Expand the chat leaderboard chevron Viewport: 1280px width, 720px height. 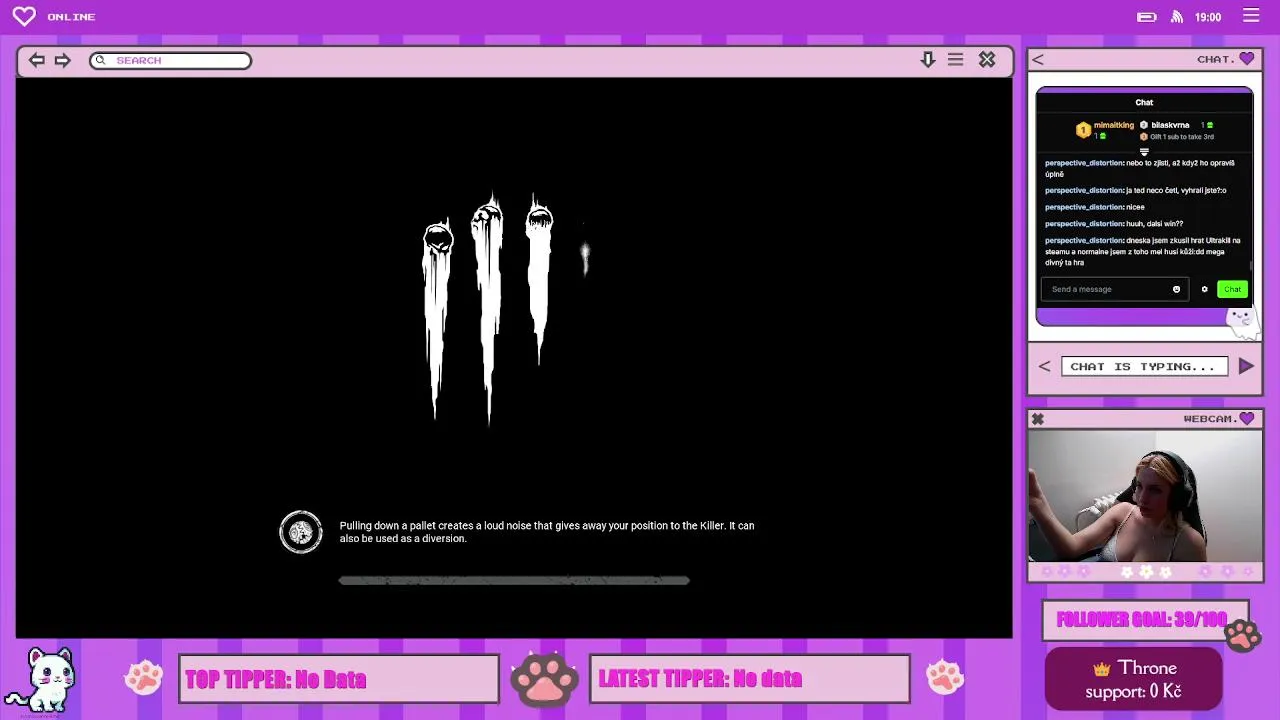click(1144, 152)
